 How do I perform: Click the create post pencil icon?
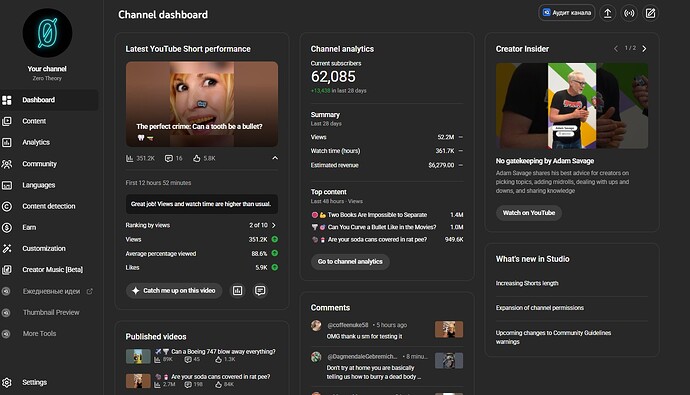coord(650,13)
